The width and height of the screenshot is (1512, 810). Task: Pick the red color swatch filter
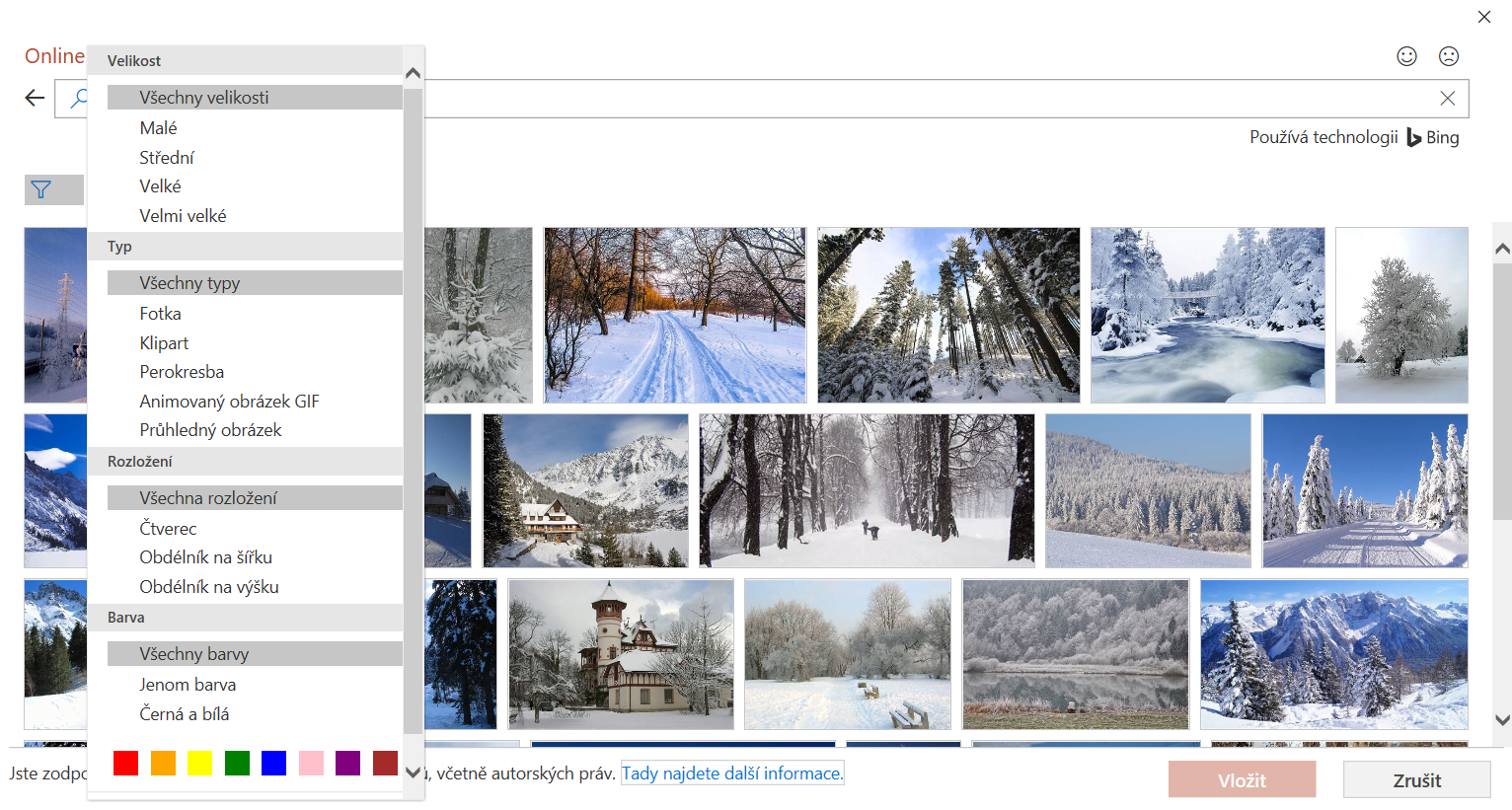coord(125,763)
